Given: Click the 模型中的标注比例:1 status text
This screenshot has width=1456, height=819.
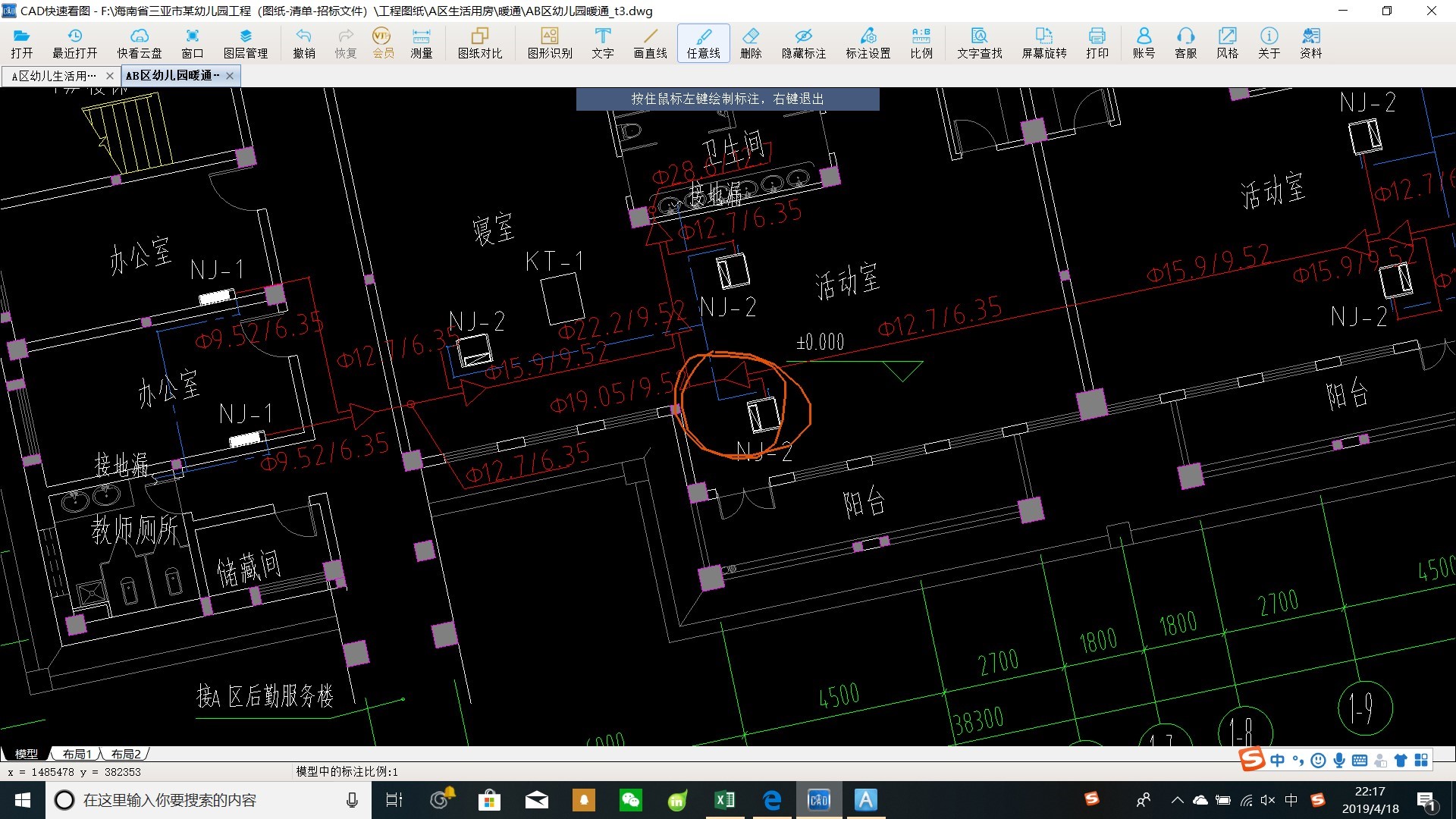Looking at the screenshot, I should pyautogui.click(x=347, y=771).
